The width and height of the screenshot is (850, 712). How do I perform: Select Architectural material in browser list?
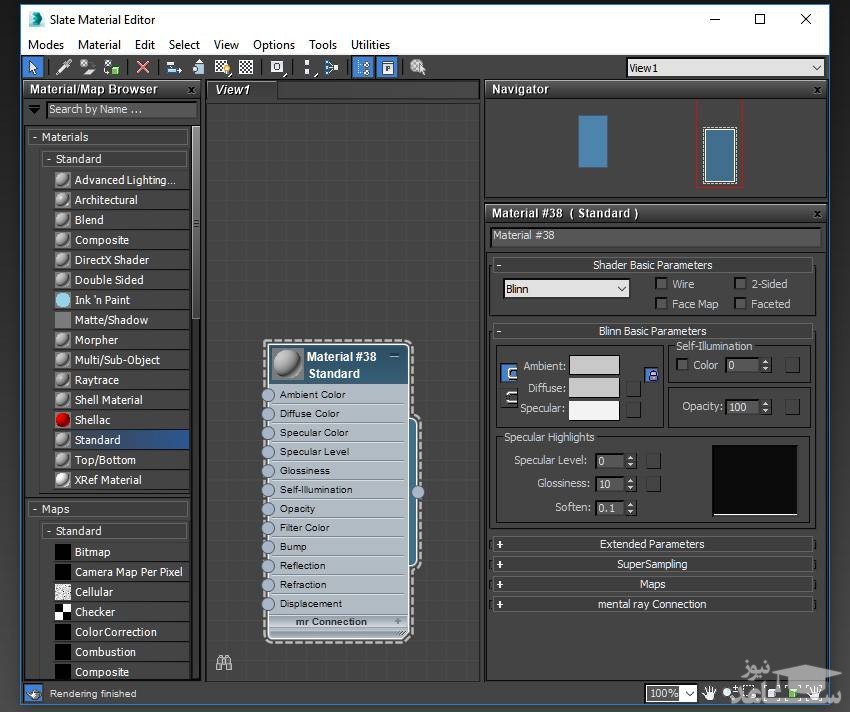click(x=106, y=200)
